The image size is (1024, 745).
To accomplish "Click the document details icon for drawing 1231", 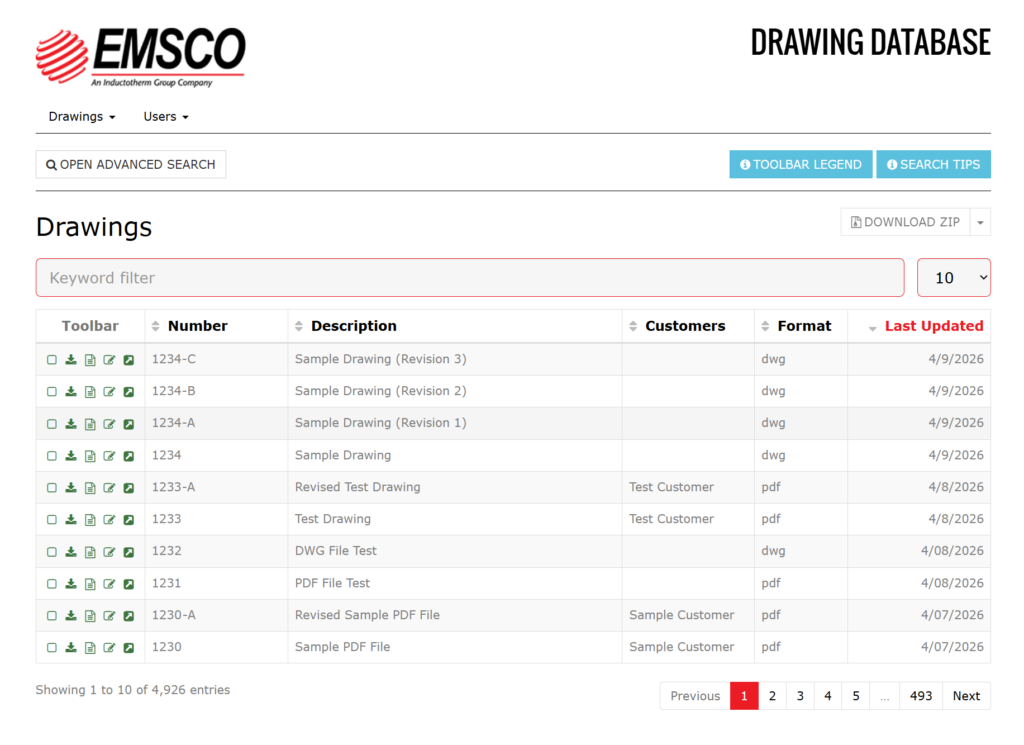I will coord(90,584).
